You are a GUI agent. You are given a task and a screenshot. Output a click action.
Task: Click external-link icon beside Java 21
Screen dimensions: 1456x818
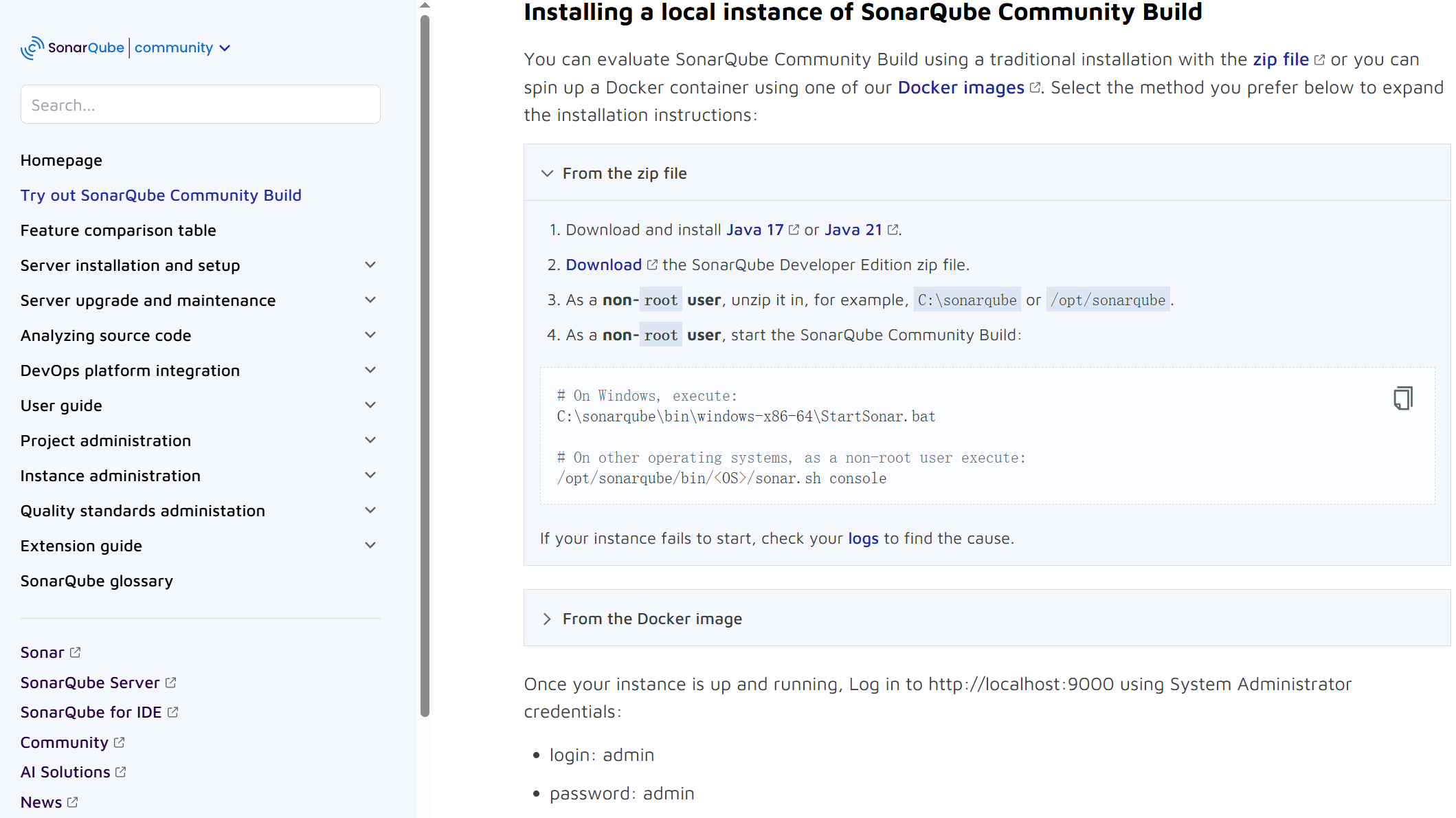[x=893, y=230]
